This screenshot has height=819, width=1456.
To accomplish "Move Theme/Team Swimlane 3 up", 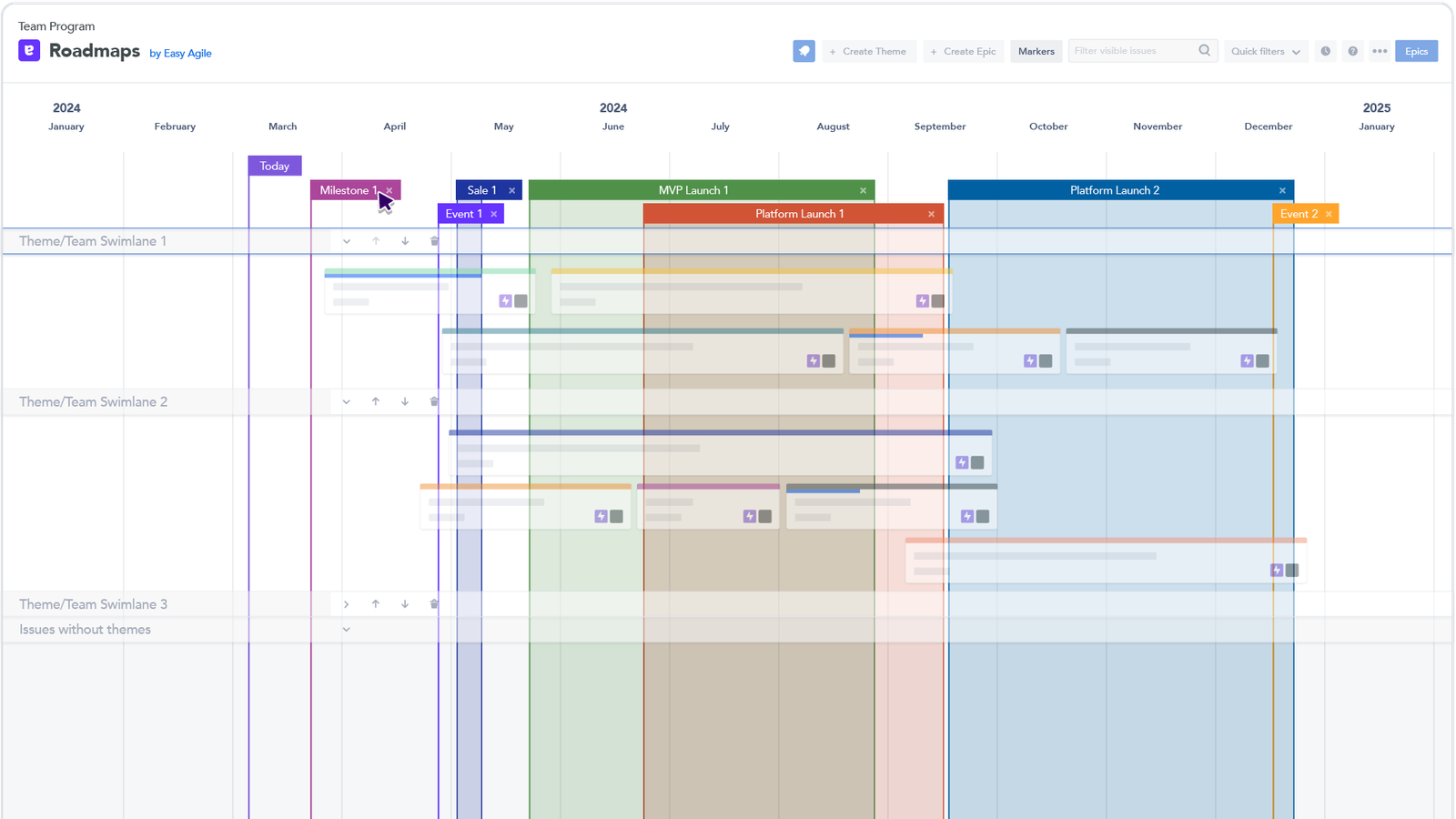I will pyautogui.click(x=376, y=604).
